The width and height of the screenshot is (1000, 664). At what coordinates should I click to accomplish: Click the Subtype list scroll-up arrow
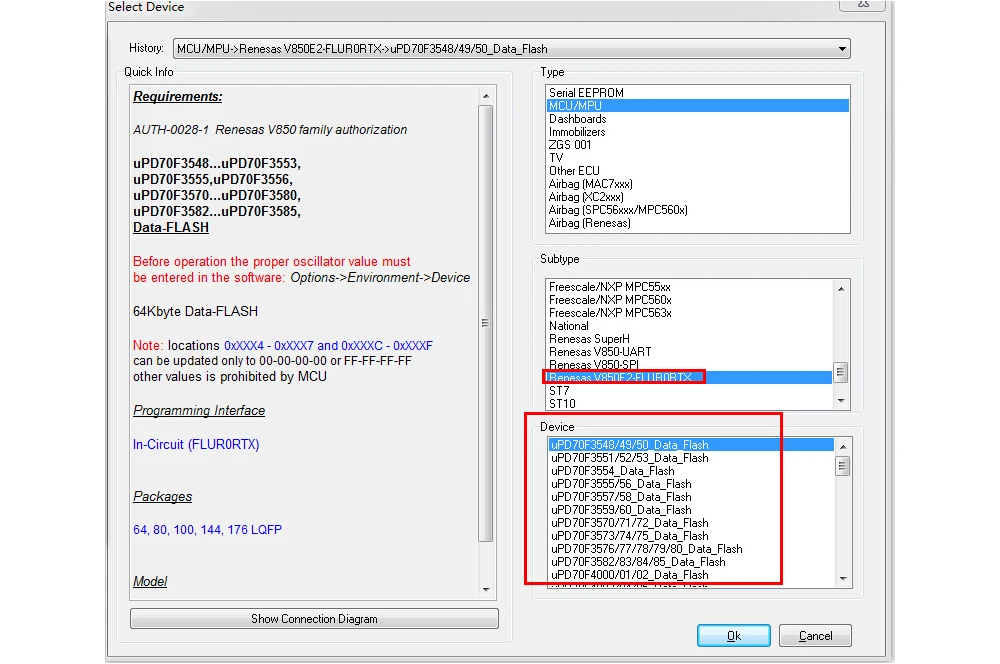coord(841,289)
